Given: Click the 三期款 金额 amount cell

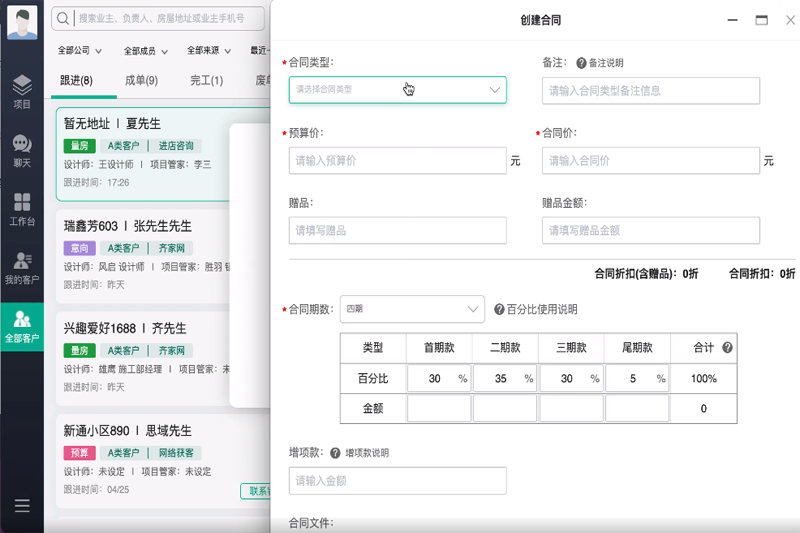Looking at the screenshot, I should pyautogui.click(x=571, y=409).
